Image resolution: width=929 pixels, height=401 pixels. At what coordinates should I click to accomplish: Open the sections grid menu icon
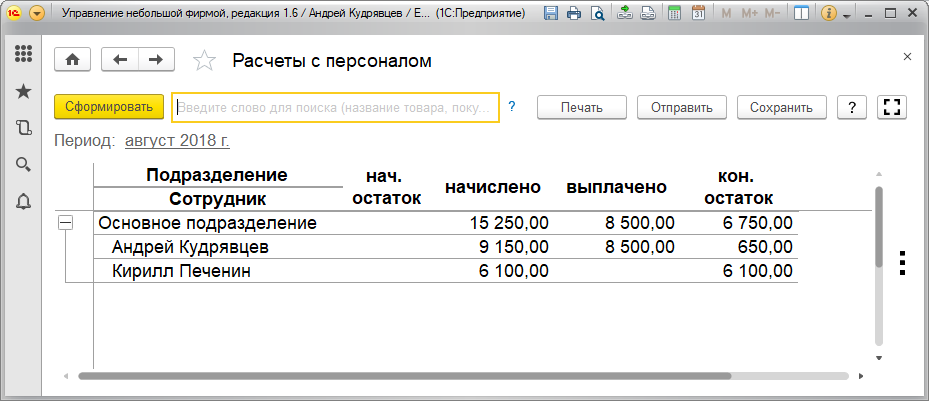tap(23, 53)
